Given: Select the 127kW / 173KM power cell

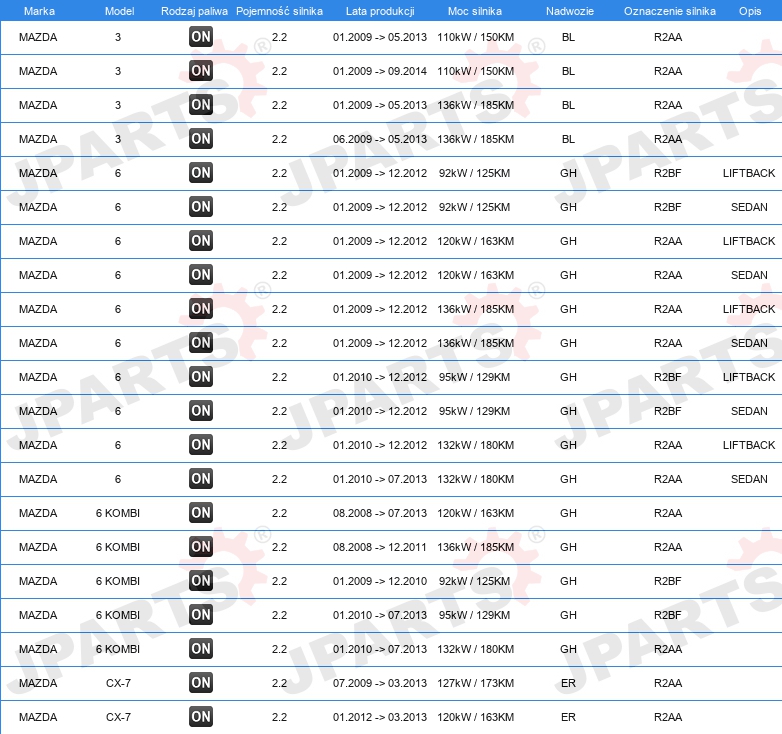Looking at the screenshot, I should pos(475,683).
